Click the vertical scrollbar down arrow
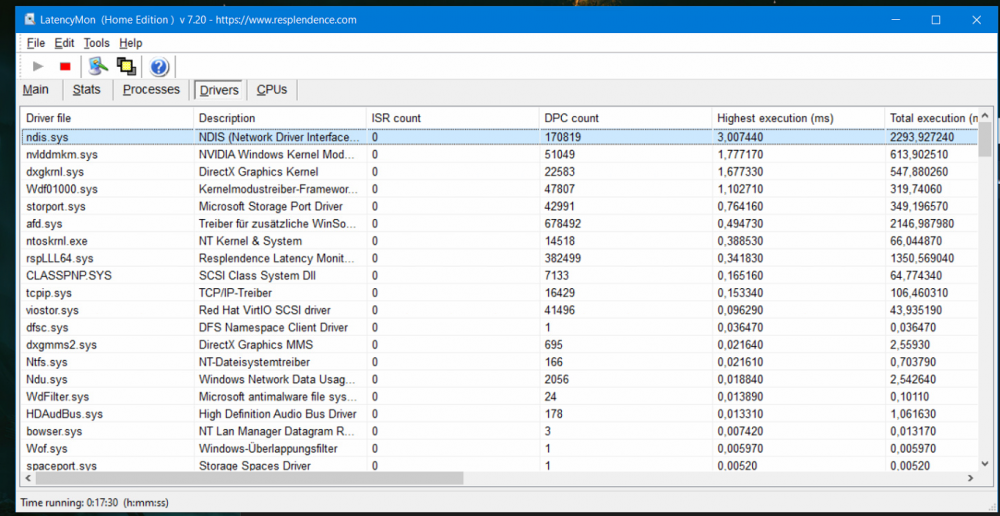The width and height of the screenshot is (1000, 516). 985,464
